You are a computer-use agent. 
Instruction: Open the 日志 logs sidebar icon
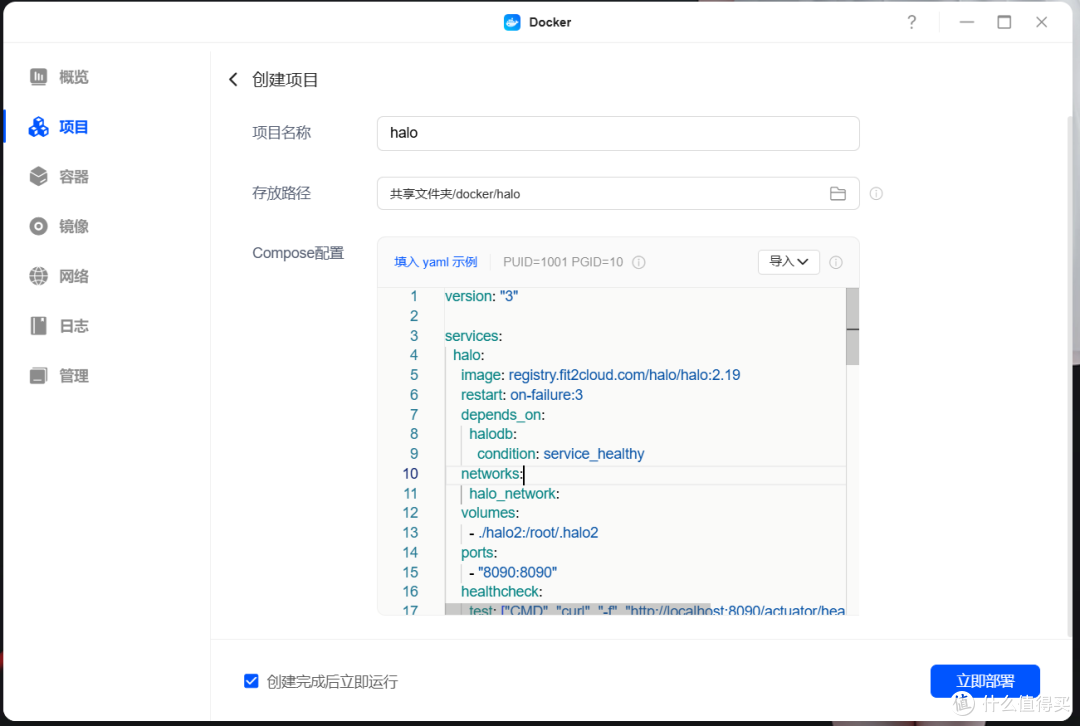pyautogui.click(x=39, y=326)
